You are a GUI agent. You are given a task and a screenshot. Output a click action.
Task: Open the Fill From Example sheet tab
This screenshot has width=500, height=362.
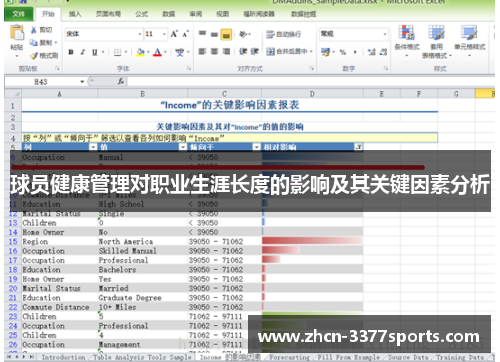coord(349,357)
